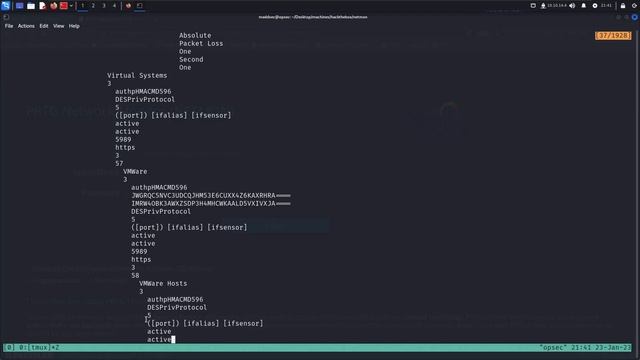
Task: Expand the terminal launcher dropdown arrow
Action: pyautogui.click(x=71, y=6)
